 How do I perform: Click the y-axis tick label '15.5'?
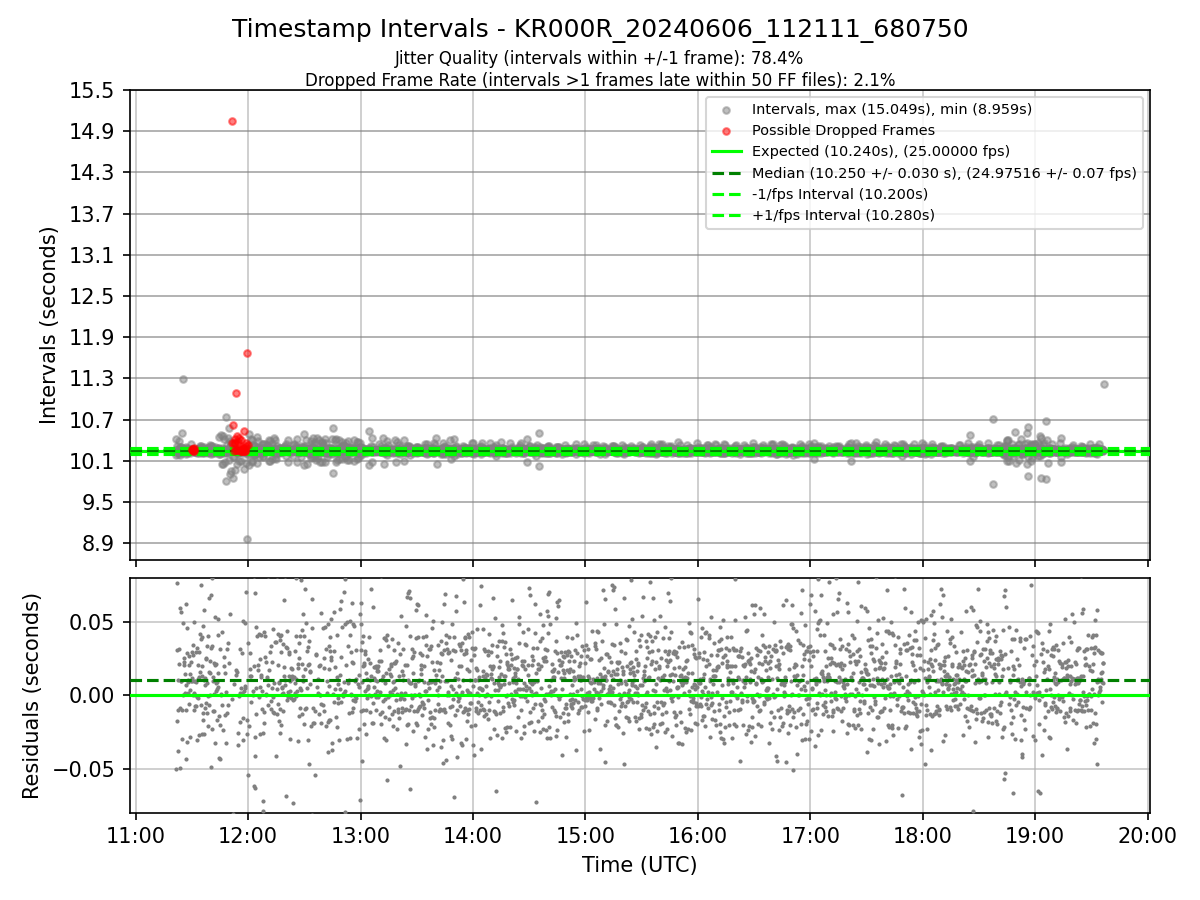point(93,91)
